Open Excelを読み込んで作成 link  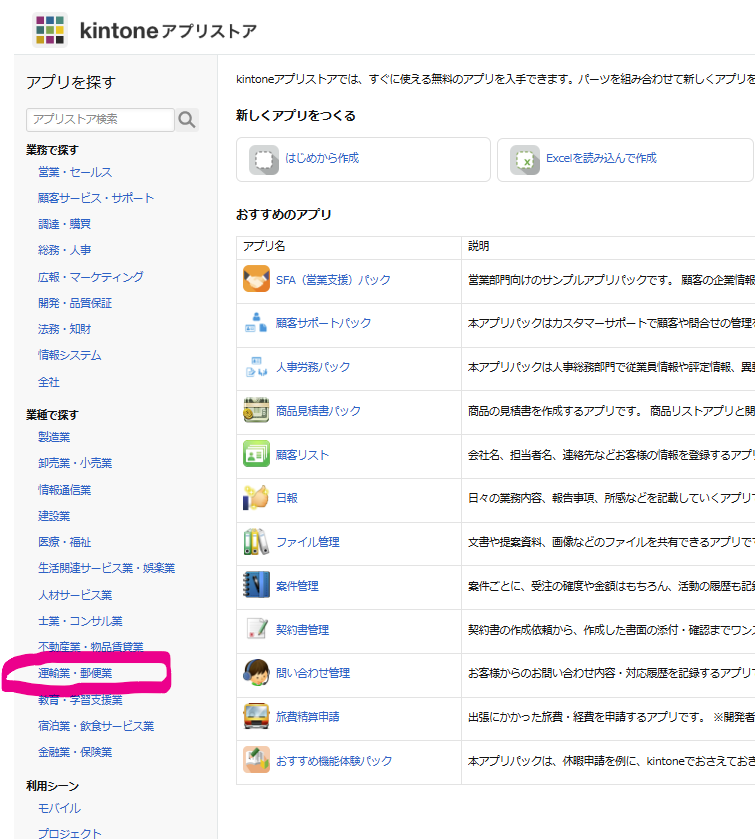point(601,158)
